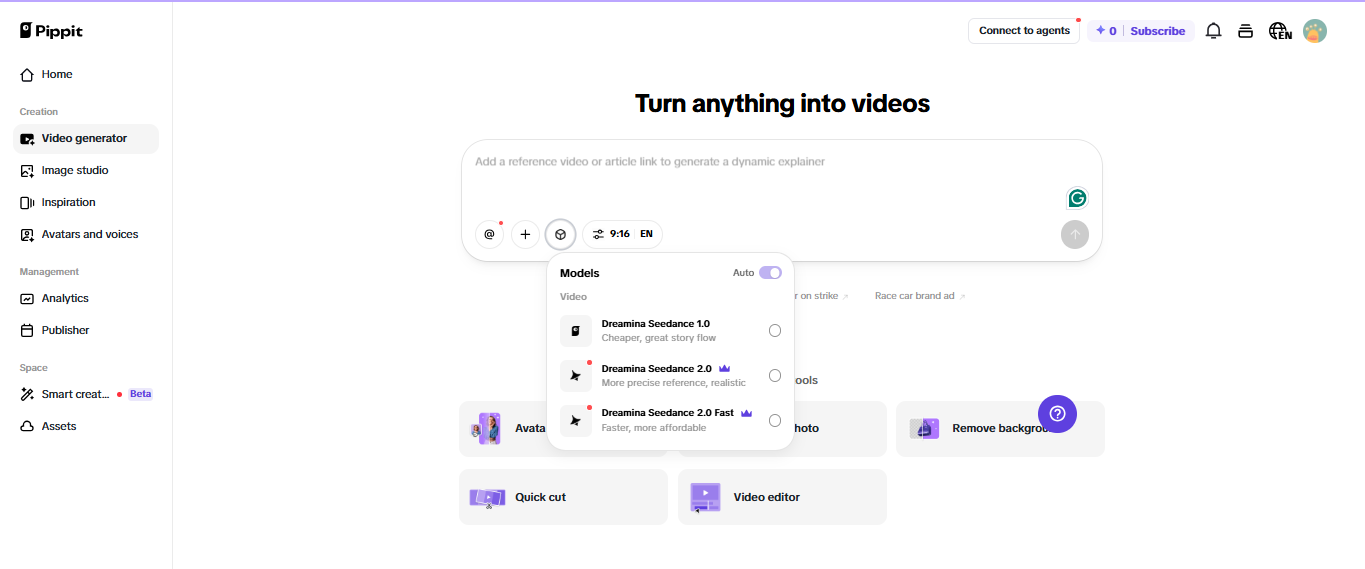Open Quick cut tool

tap(563, 497)
